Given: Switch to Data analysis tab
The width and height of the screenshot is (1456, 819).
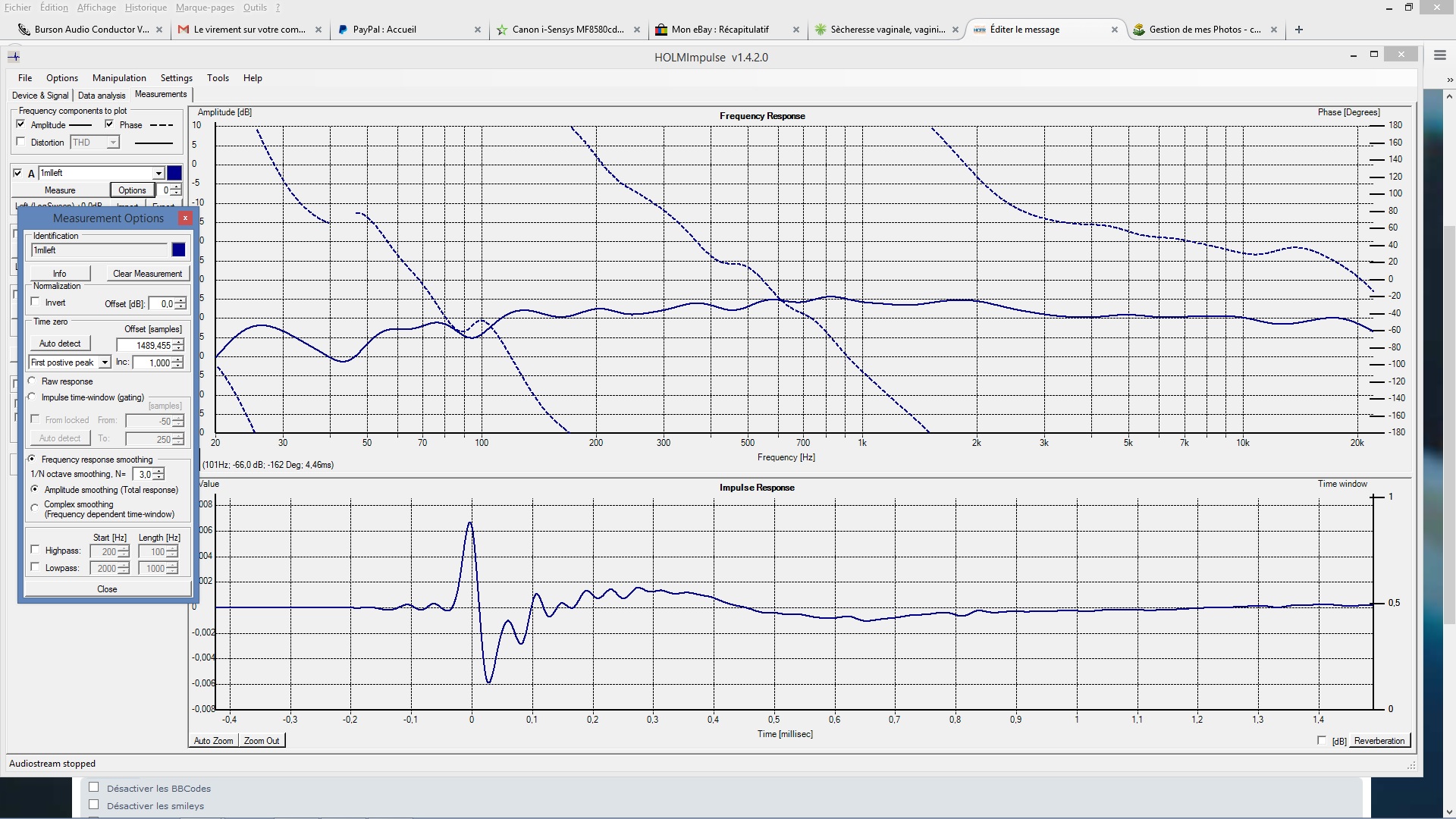Looking at the screenshot, I should (x=102, y=96).
